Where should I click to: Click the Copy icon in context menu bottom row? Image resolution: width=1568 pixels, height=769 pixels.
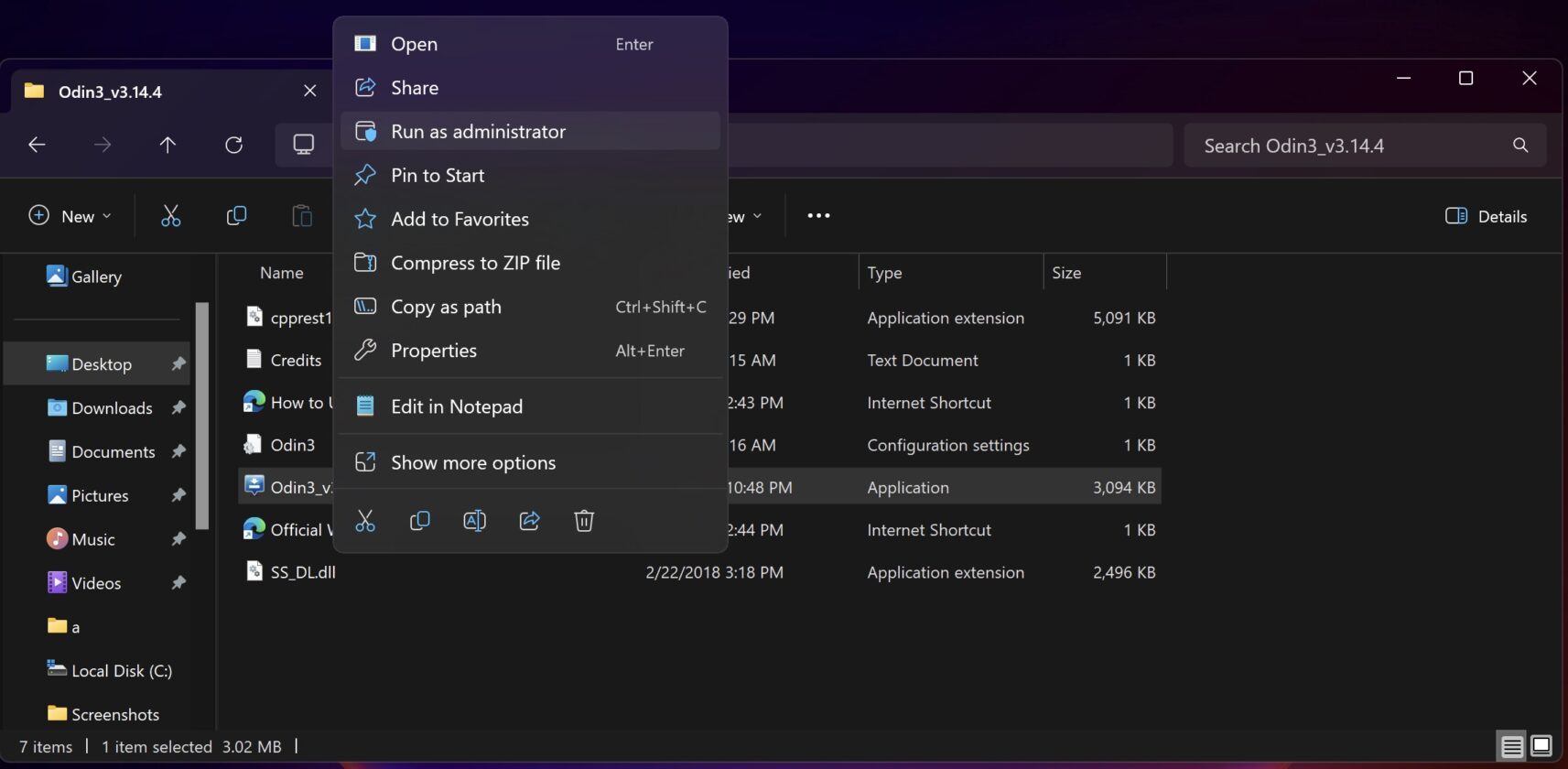[x=420, y=521]
